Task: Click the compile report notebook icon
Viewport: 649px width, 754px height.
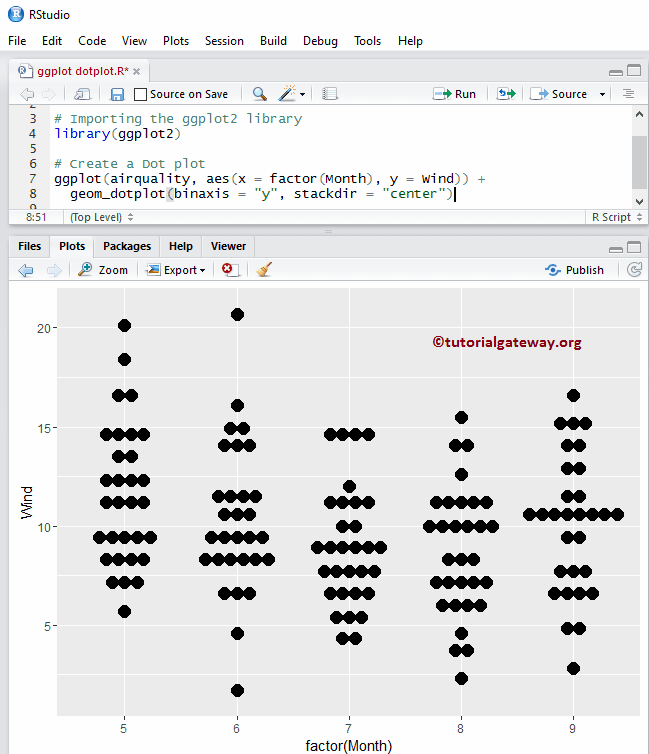Action: coord(330,94)
